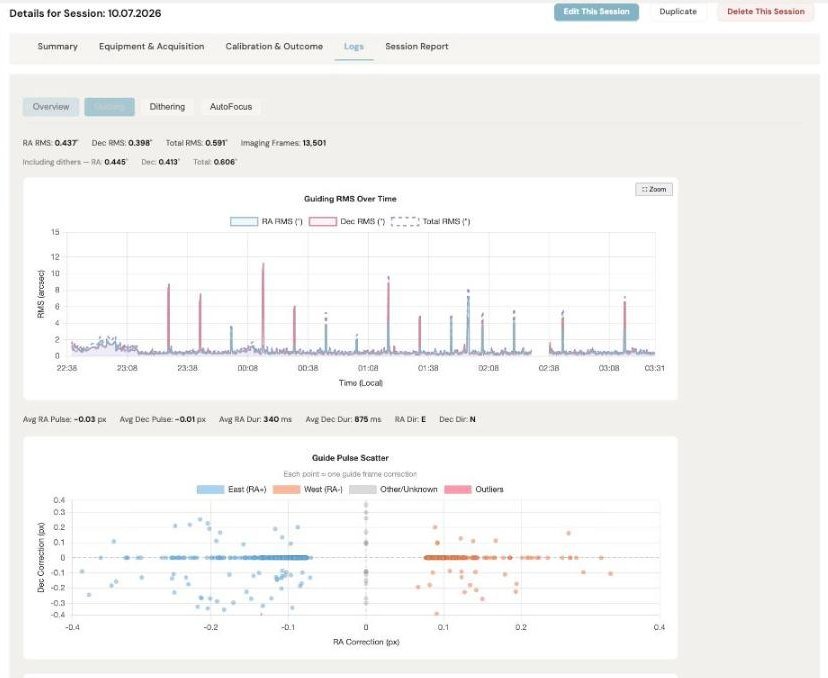Viewport: 828px width, 678px height.
Task: Click Delete This Session
Action: (x=766, y=12)
